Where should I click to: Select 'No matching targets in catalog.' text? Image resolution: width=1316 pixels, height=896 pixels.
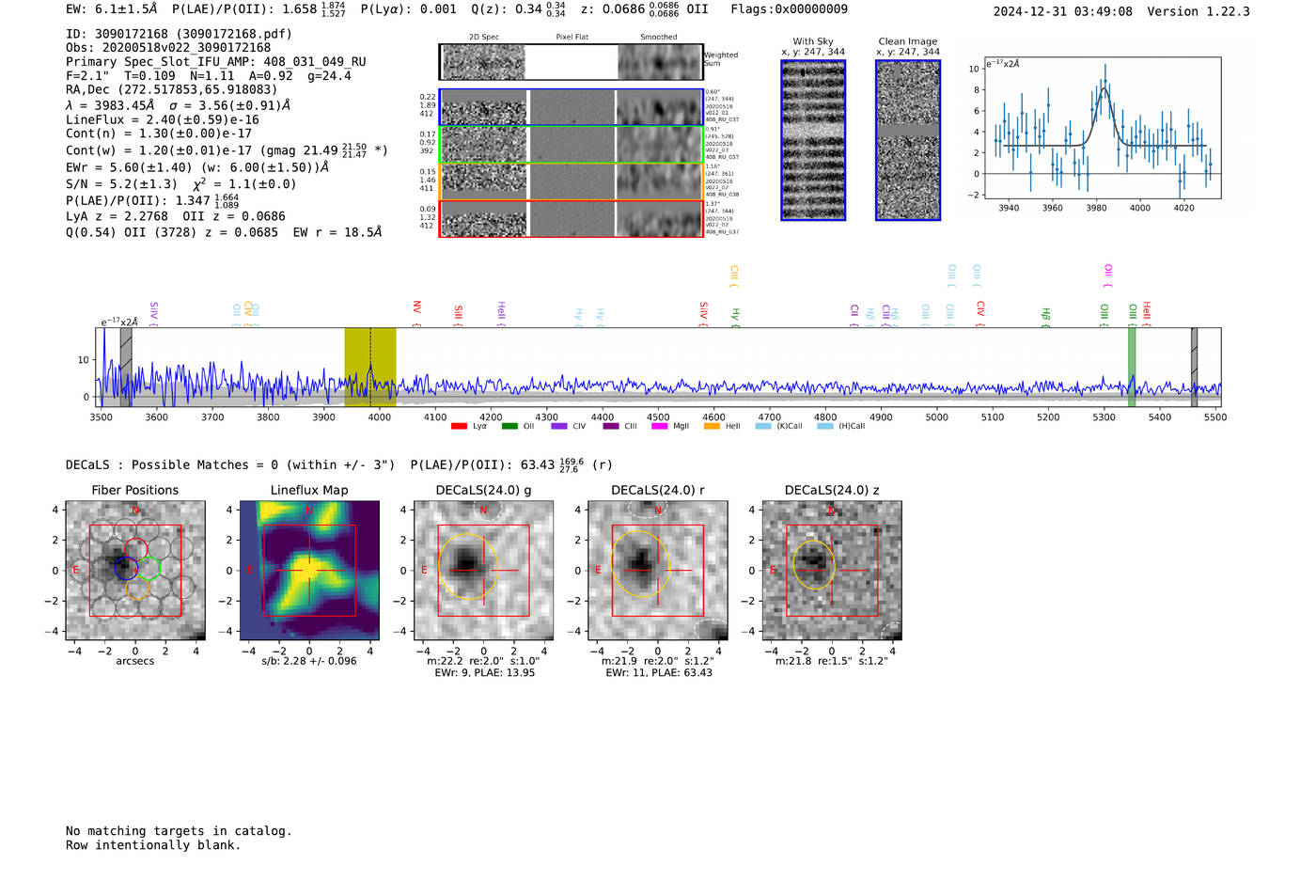point(179,831)
